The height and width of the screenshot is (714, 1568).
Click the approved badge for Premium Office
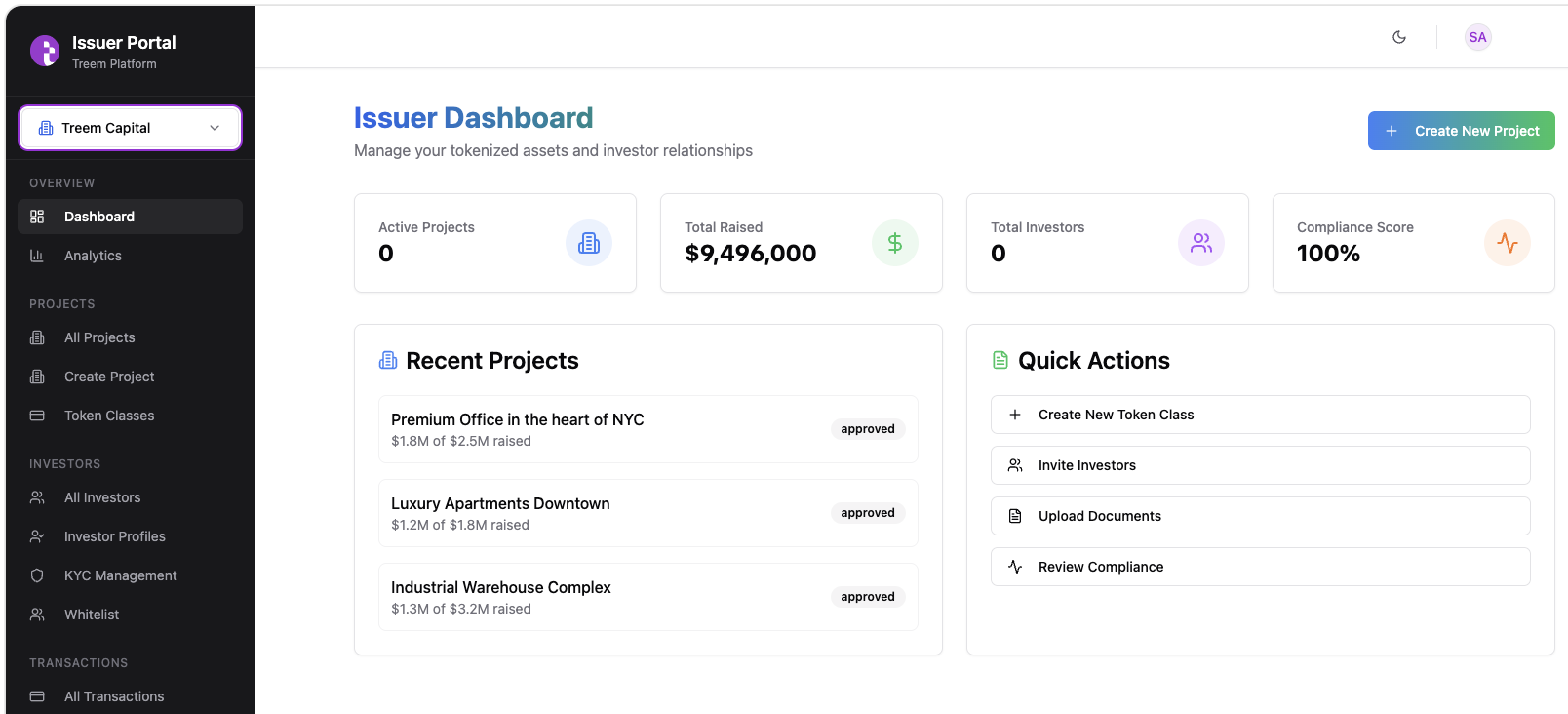pyautogui.click(x=868, y=429)
